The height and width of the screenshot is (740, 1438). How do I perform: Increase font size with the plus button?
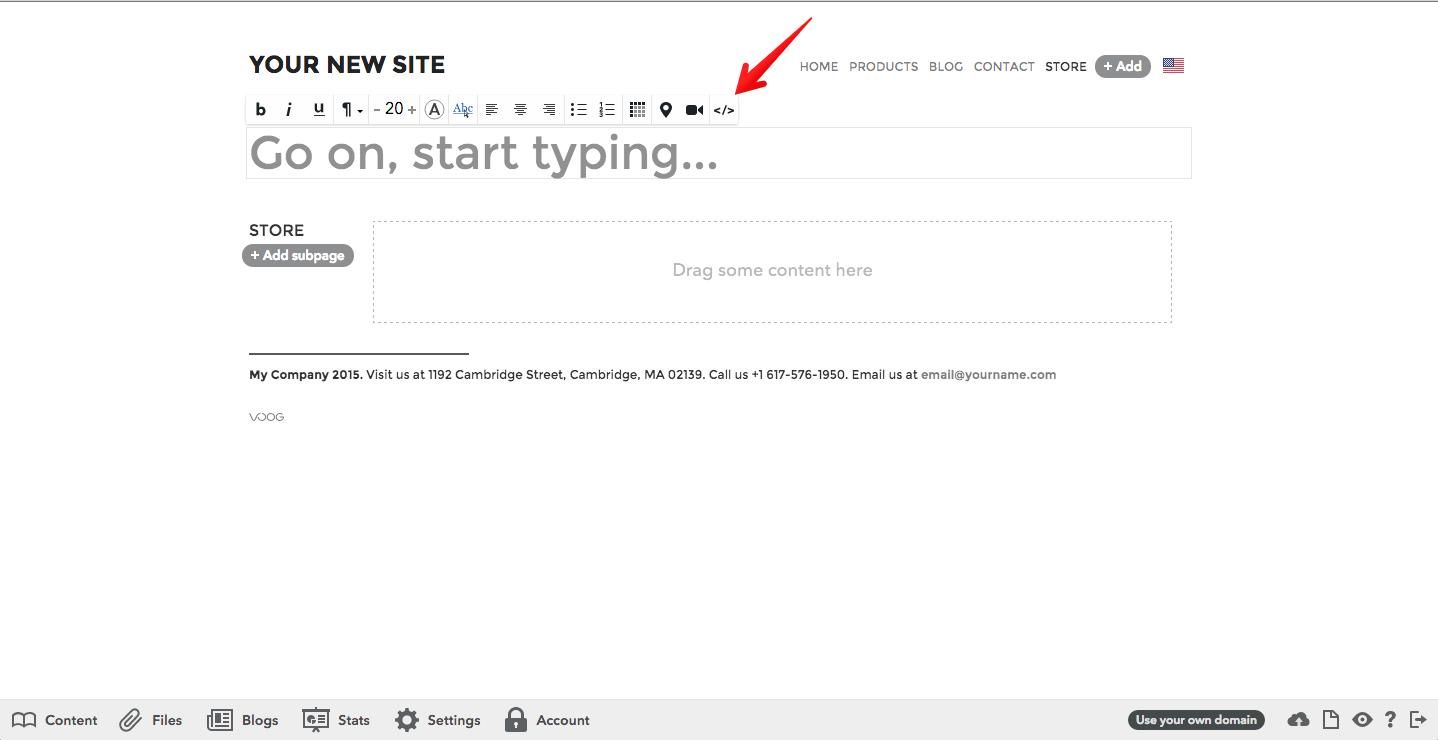tap(412, 110)
